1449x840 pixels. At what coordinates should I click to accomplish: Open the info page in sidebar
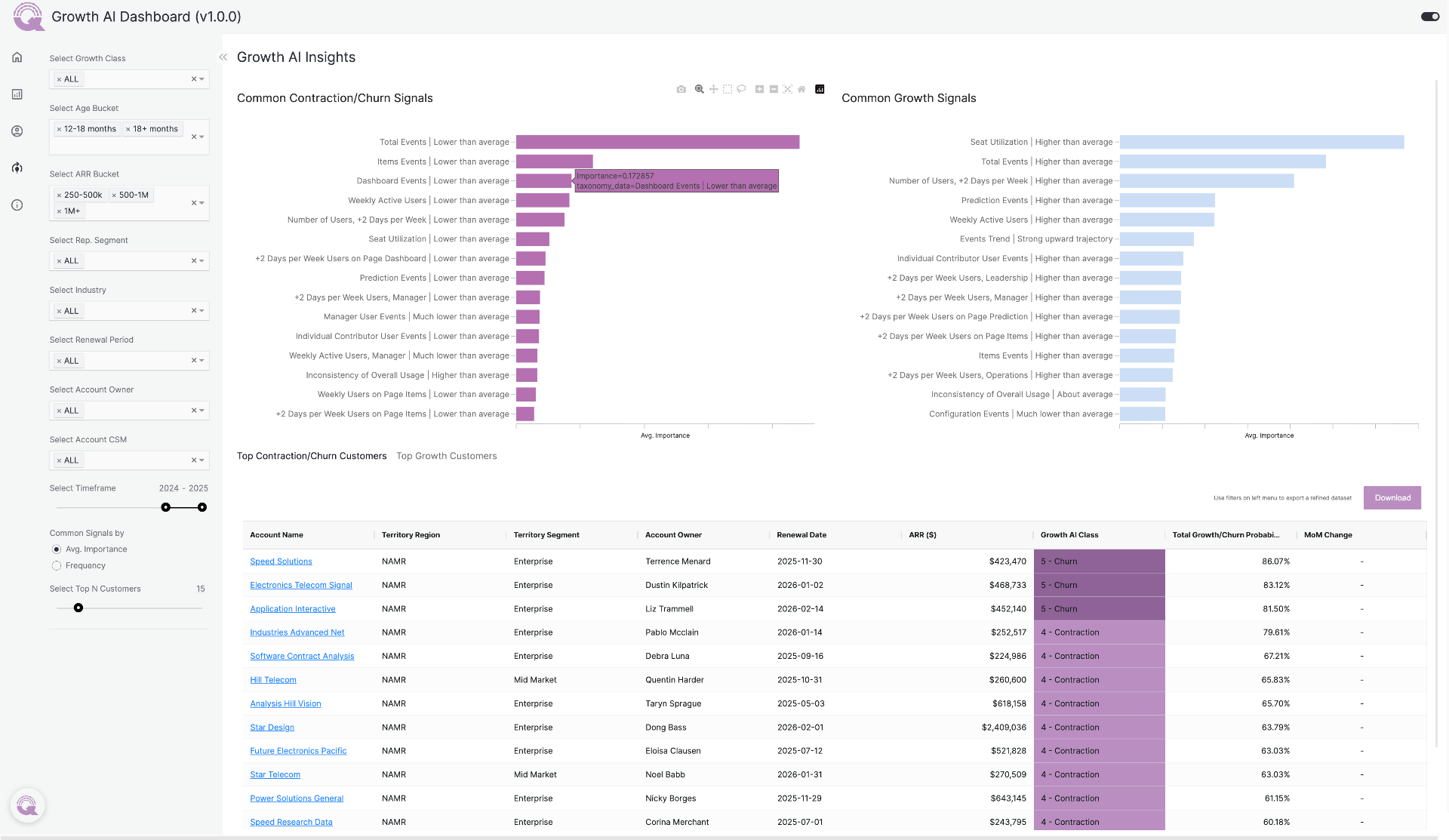(17, 205)
